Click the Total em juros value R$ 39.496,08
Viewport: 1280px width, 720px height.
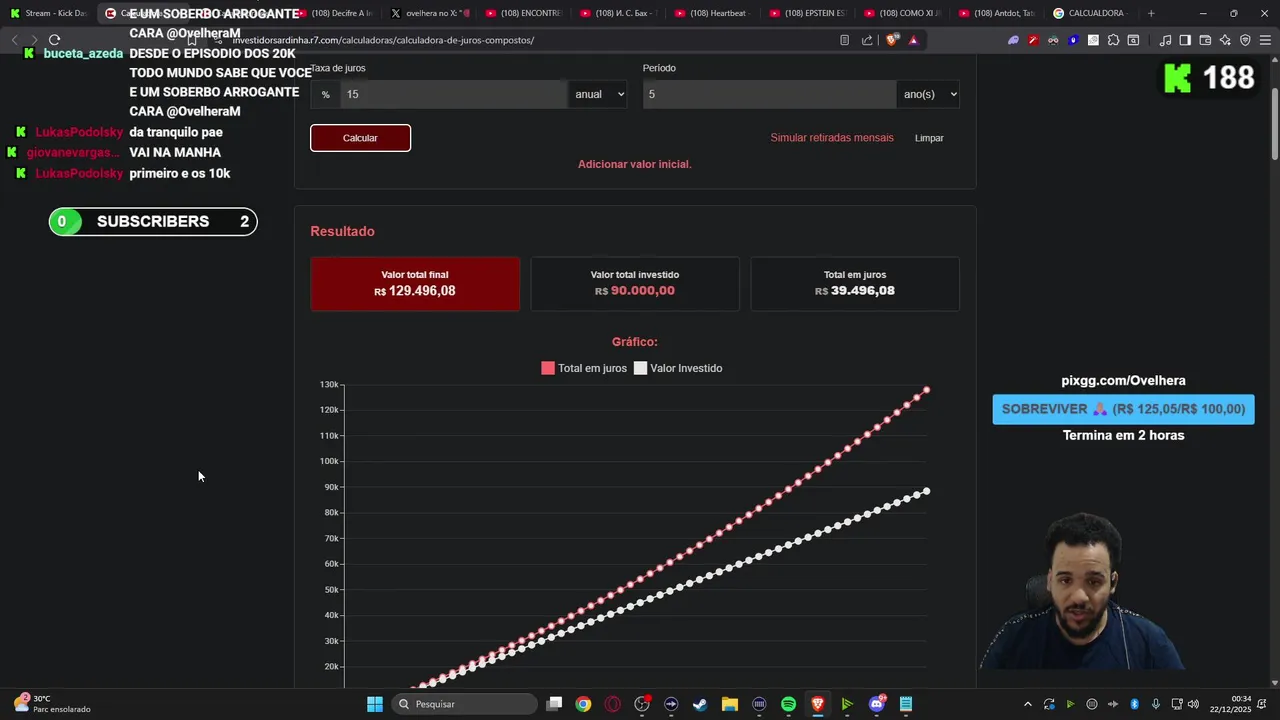855,291
